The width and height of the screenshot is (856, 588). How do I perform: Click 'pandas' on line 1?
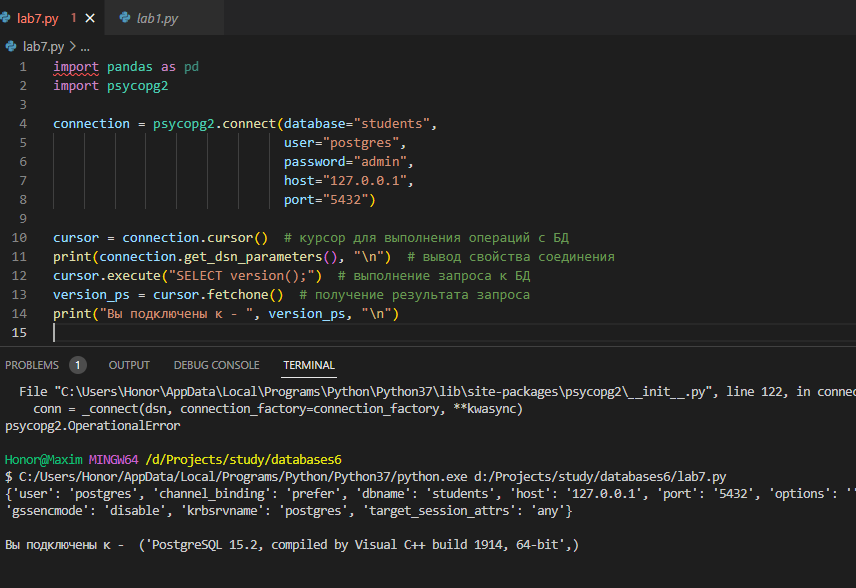pyautogui.click(x=129, y=67)
